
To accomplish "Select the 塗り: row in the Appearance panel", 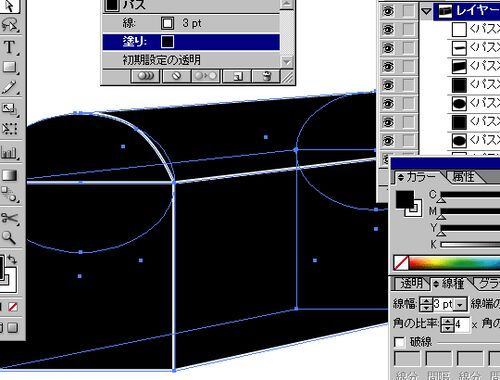I will click(x=191, y=42).
